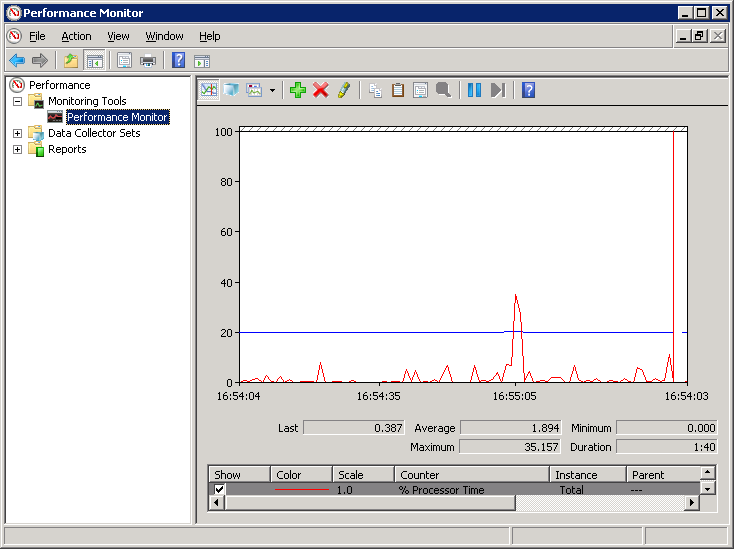The height and width of the screenshot is (549, 734).
Task: Click the Color column header
Action: pos(301,475)
